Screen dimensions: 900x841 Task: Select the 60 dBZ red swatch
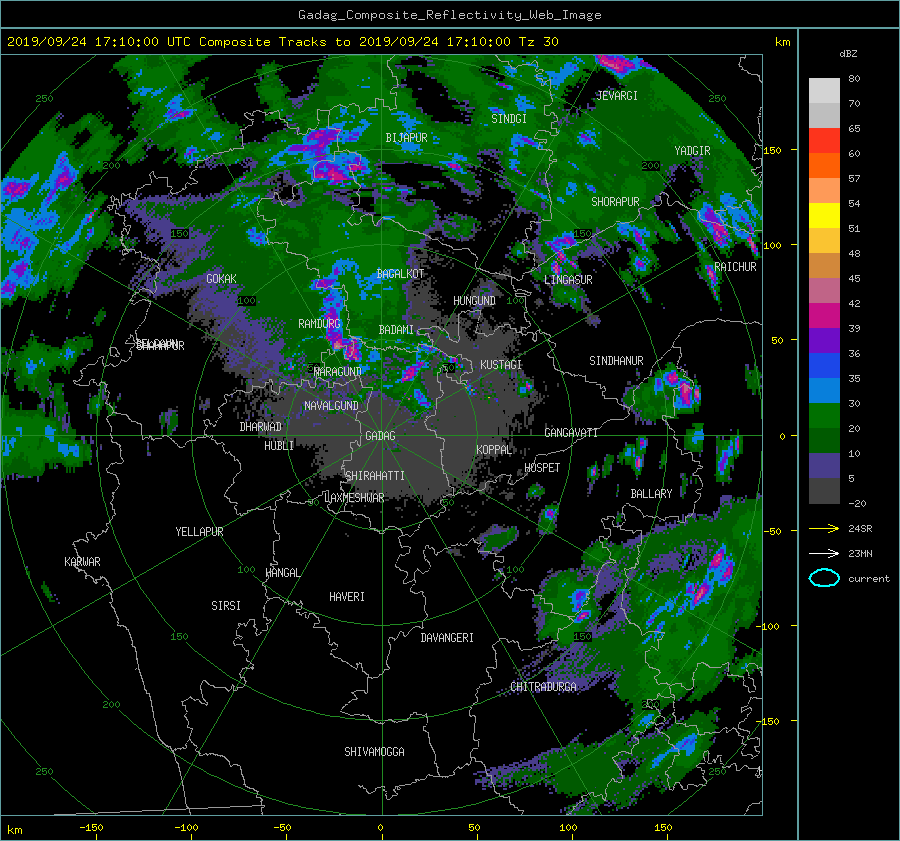[824, 140]
